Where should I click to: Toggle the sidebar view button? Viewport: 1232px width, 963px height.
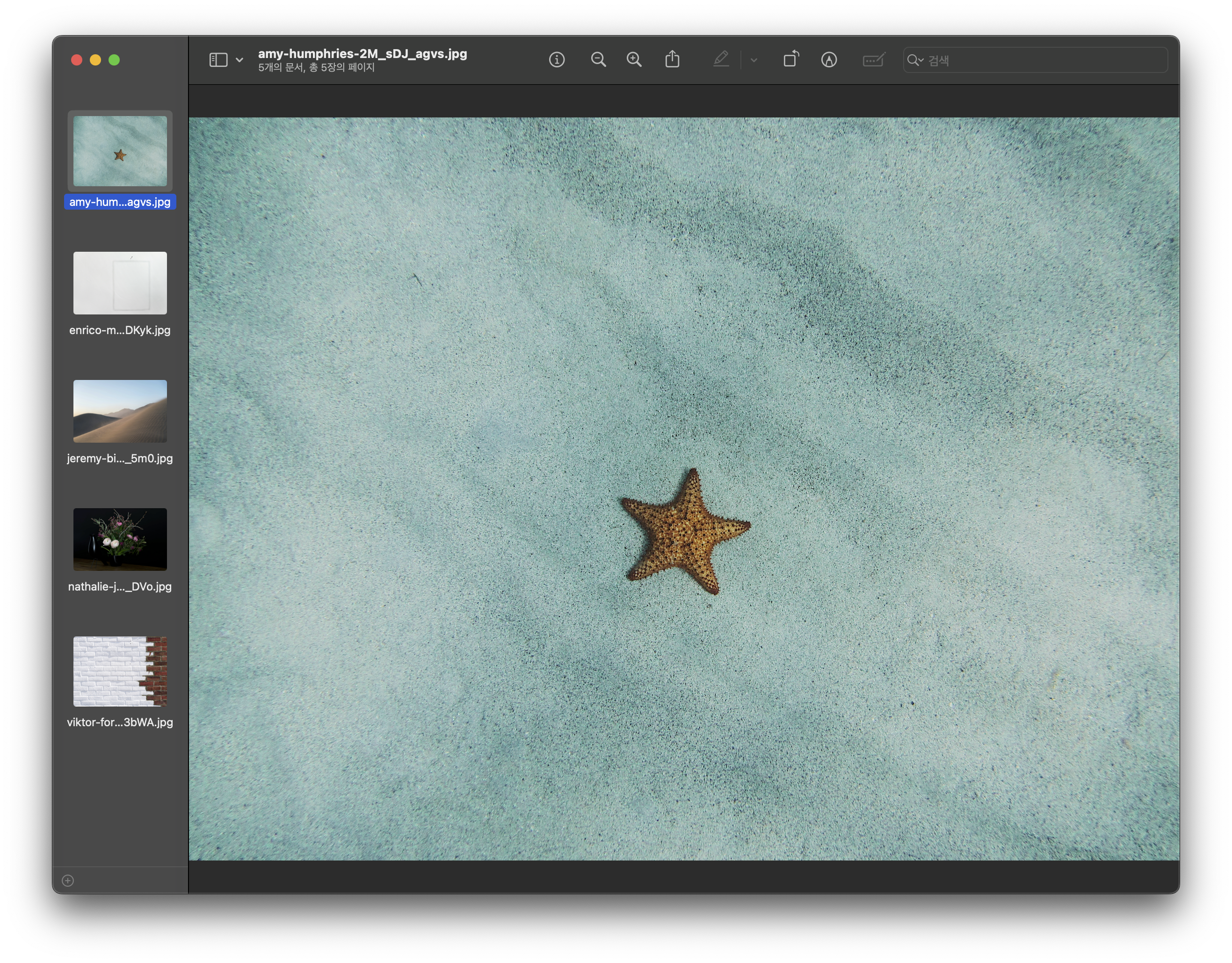coord(218,60)
